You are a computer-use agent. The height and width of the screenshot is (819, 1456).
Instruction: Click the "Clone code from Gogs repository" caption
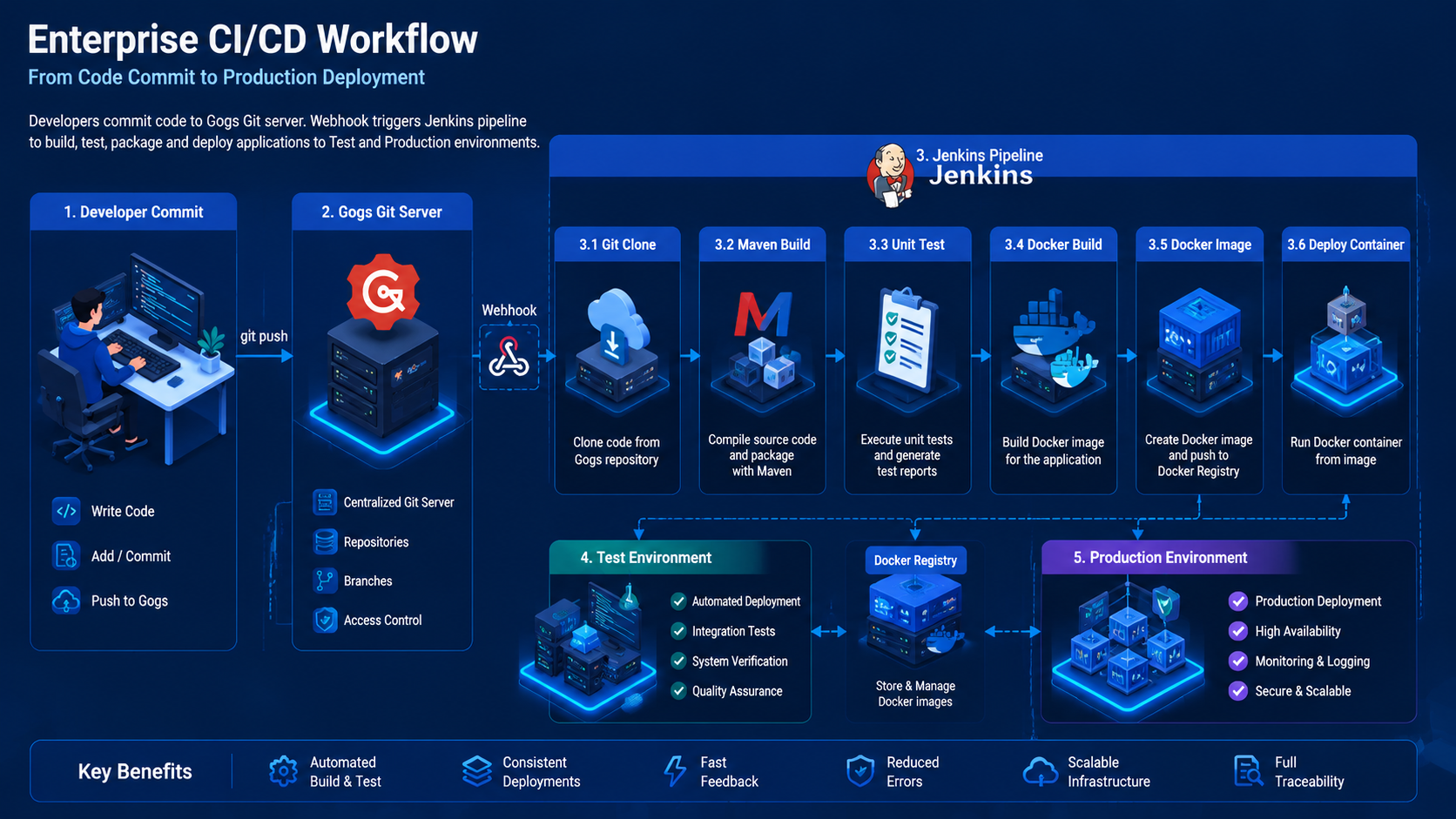pos(617,451)
